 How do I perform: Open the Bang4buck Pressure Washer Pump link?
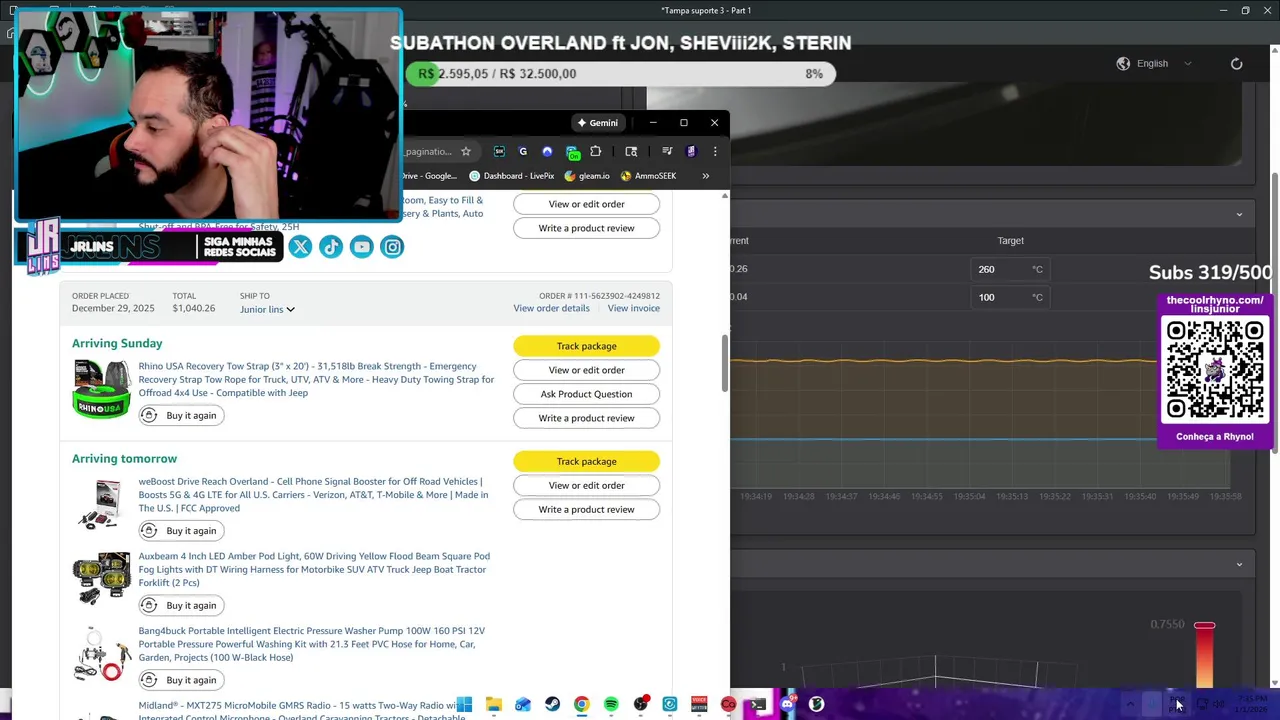click(x=311, y=645)
